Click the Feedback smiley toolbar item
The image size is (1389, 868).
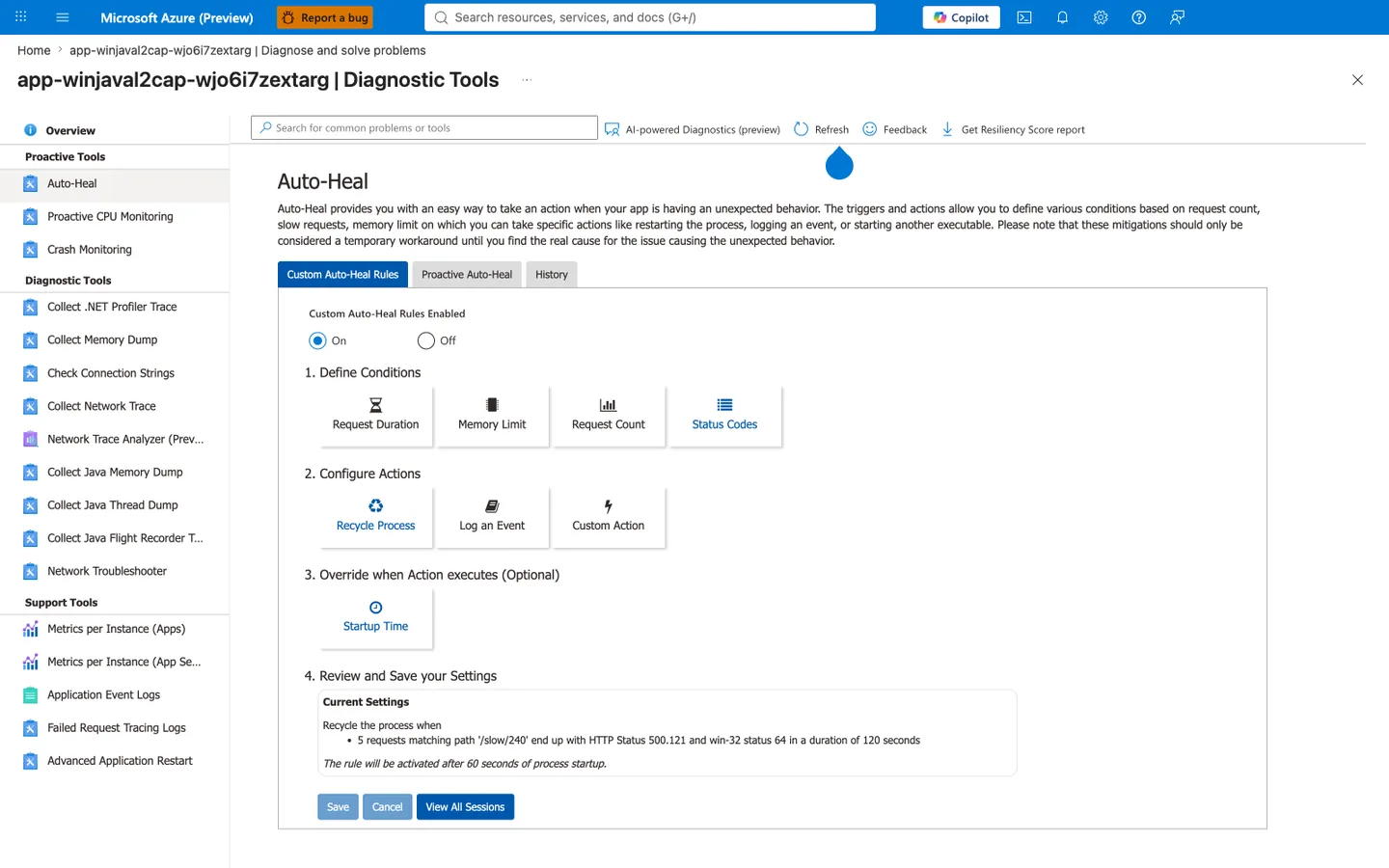point(894,129)
